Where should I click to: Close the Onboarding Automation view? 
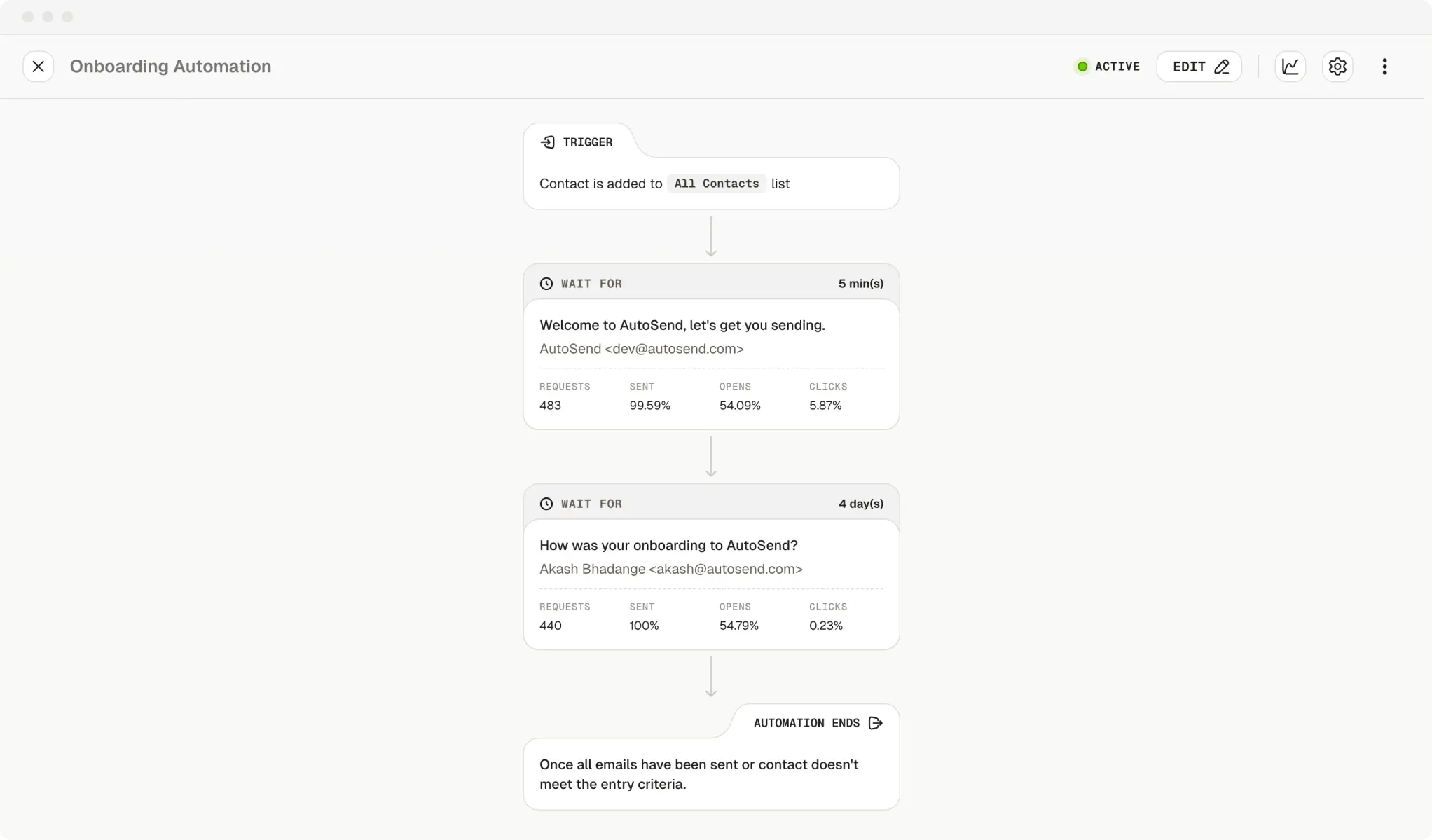coord(39,67)
